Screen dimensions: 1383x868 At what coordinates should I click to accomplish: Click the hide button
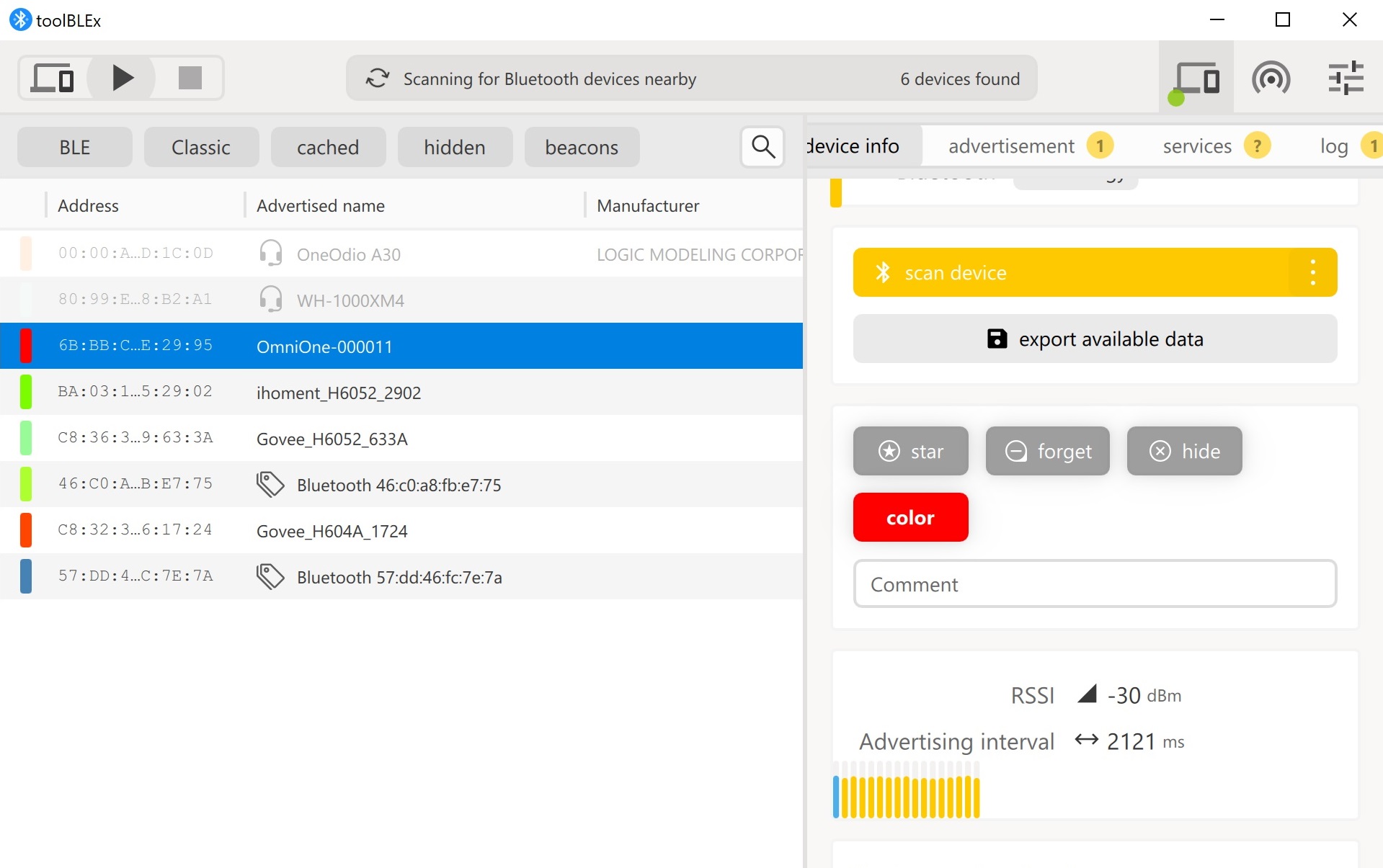point(1184,451)
